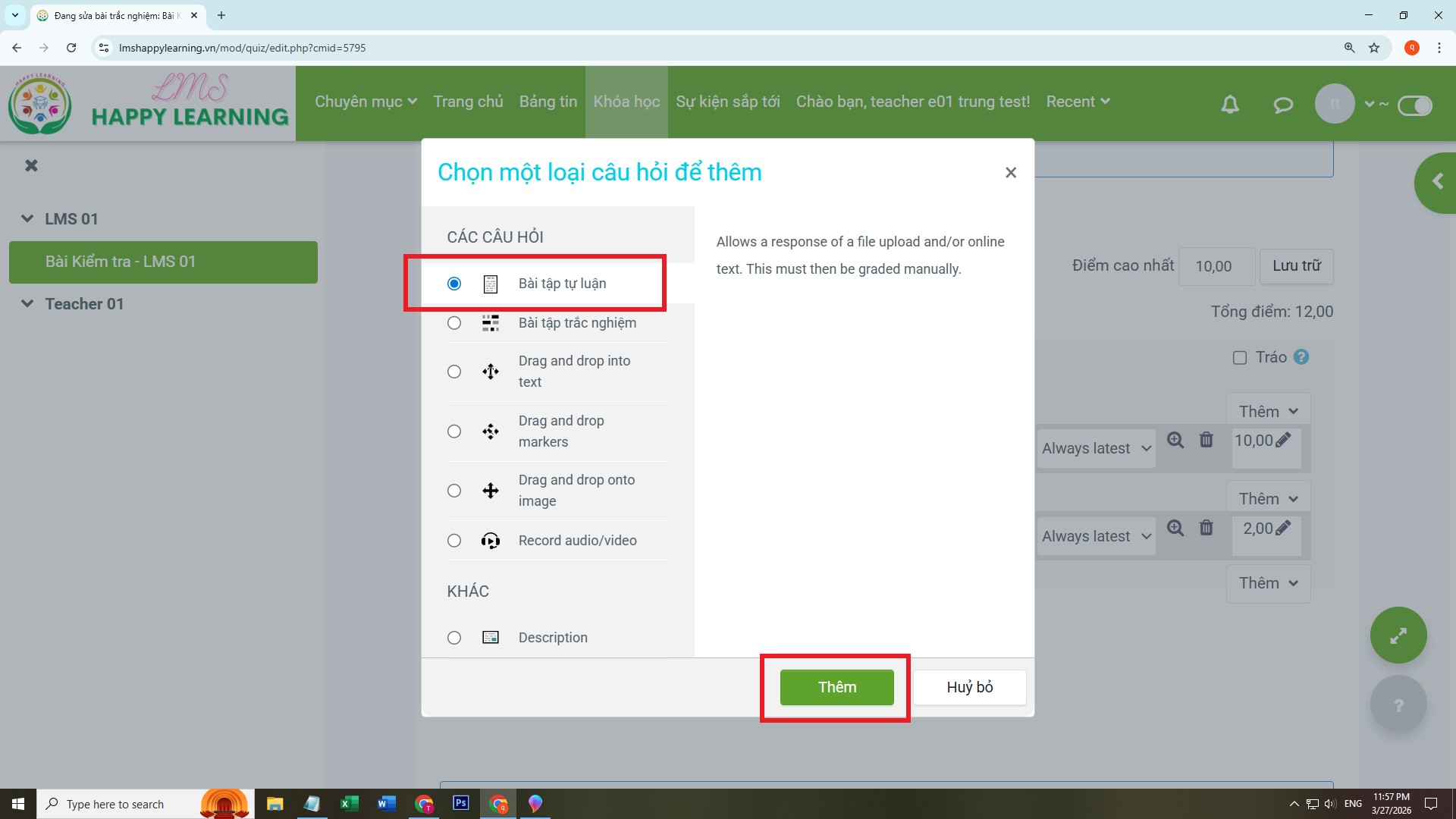Click the green Thêm button
Viewport: 1456px width, 819px height.
pyautogui.click(x=836, y=687)
